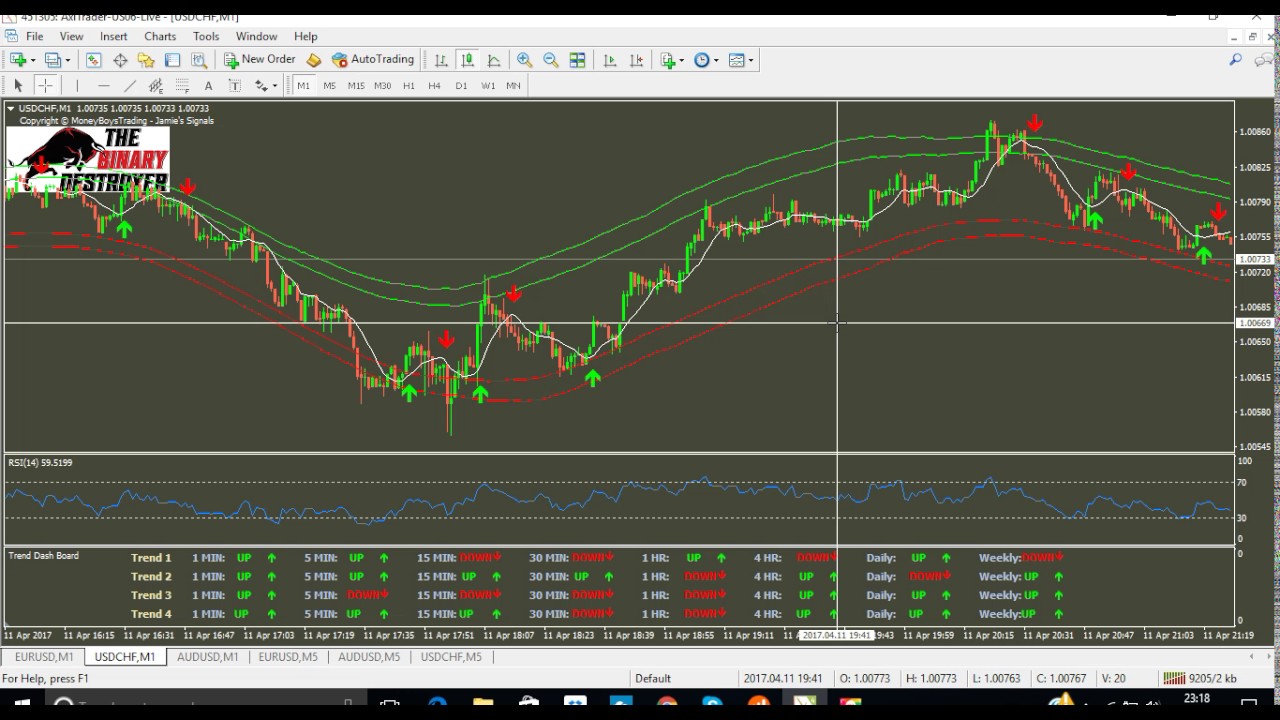Switch timeframe to D1

pyautogui.click(x=461, y=86)
